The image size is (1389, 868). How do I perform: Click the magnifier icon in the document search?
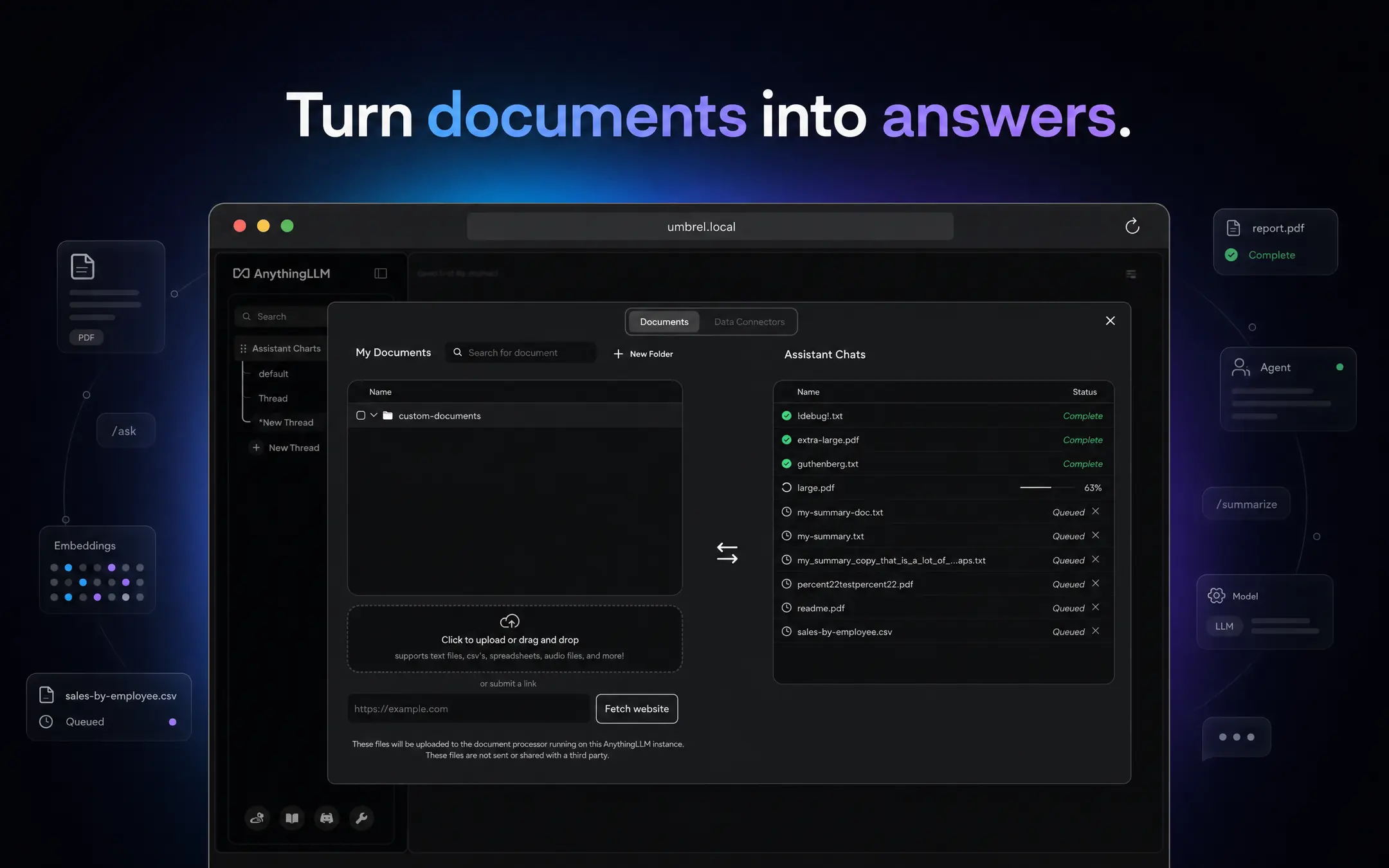click(x=458, y=352)
